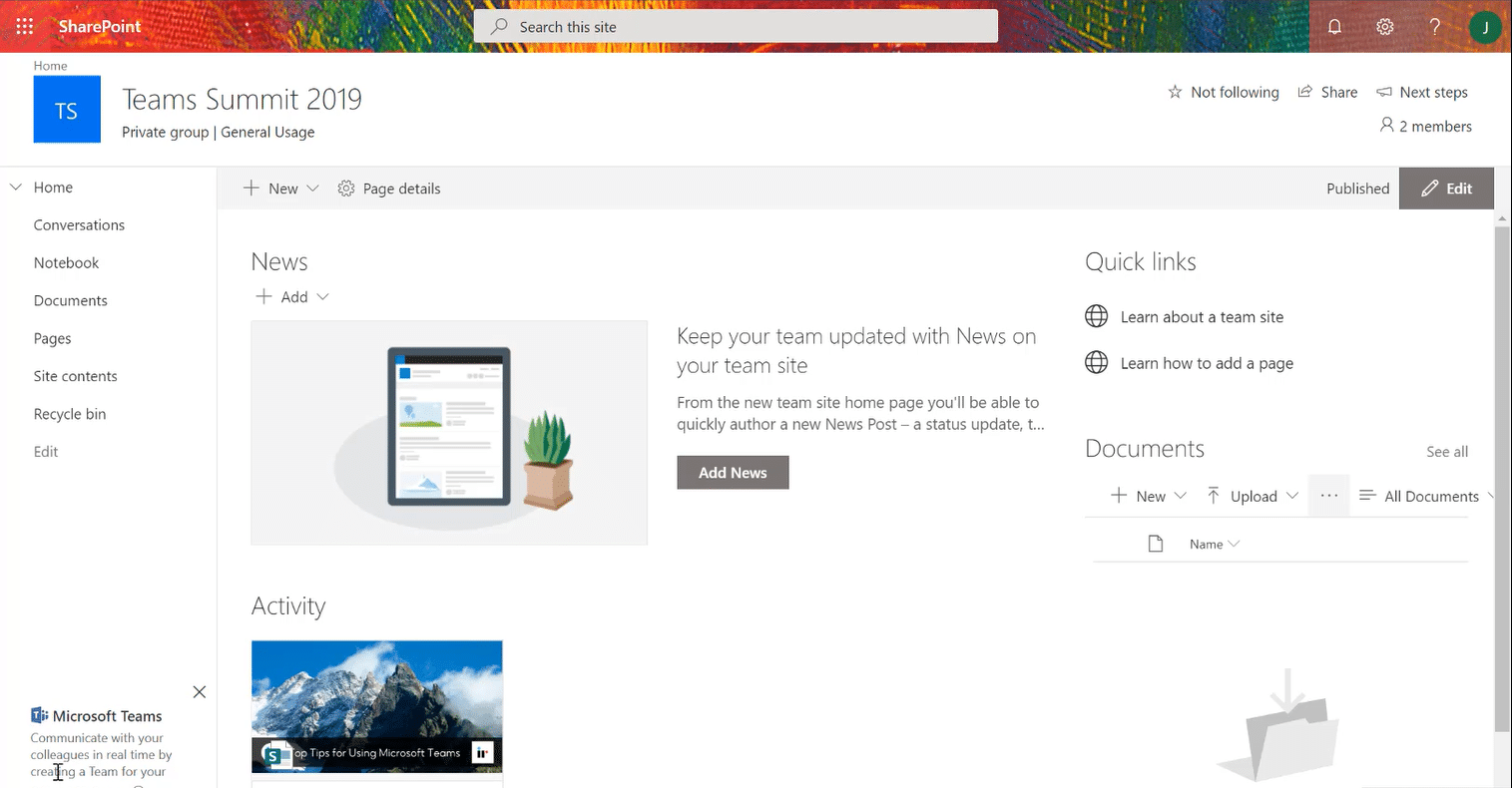The width and height of the screenshot is (1512, 788).
Task: Click the search magnifier icon
Action: point(499,27)
